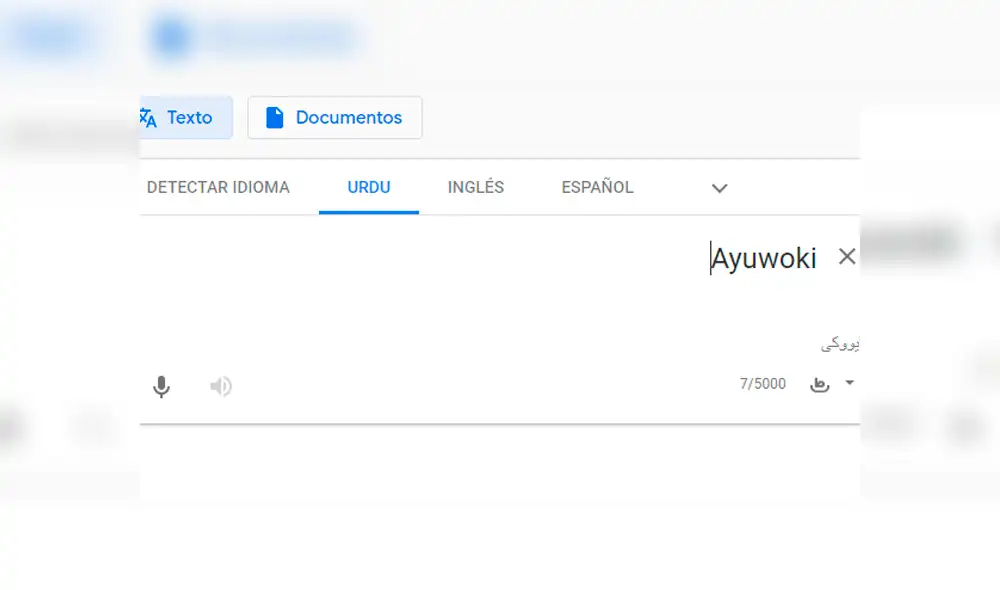Clear the input with the X icon

point(847,256)
